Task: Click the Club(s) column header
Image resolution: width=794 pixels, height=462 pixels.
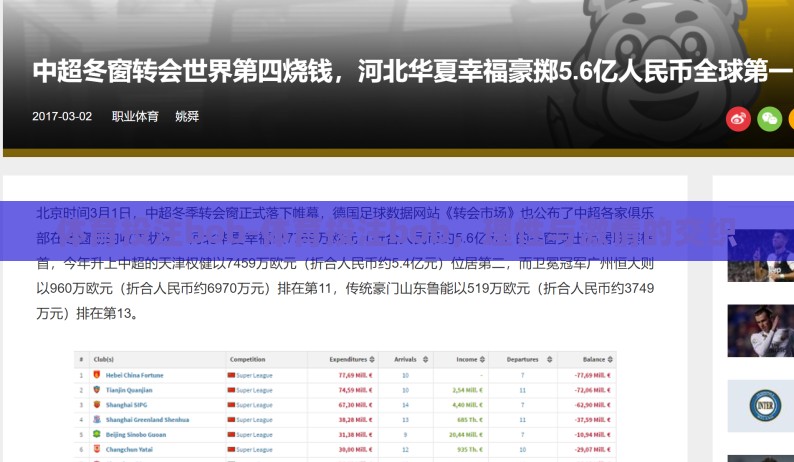Action: click(x=103, y=359)
